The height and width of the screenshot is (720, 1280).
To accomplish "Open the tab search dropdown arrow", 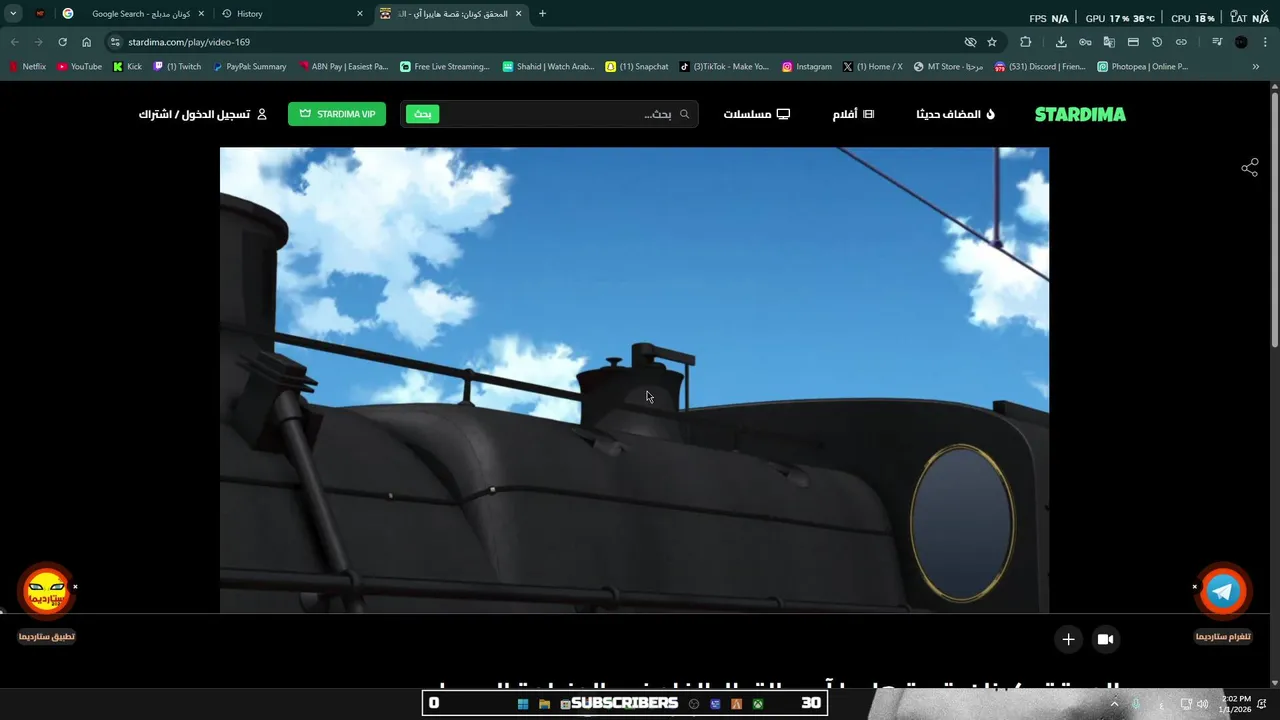I will pos(13,14).
